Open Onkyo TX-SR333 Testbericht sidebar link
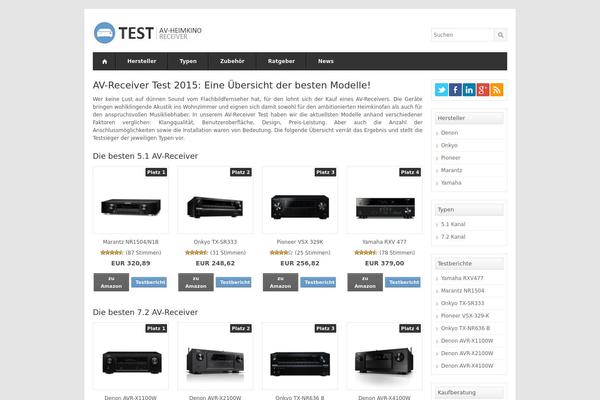 [462, 303]
